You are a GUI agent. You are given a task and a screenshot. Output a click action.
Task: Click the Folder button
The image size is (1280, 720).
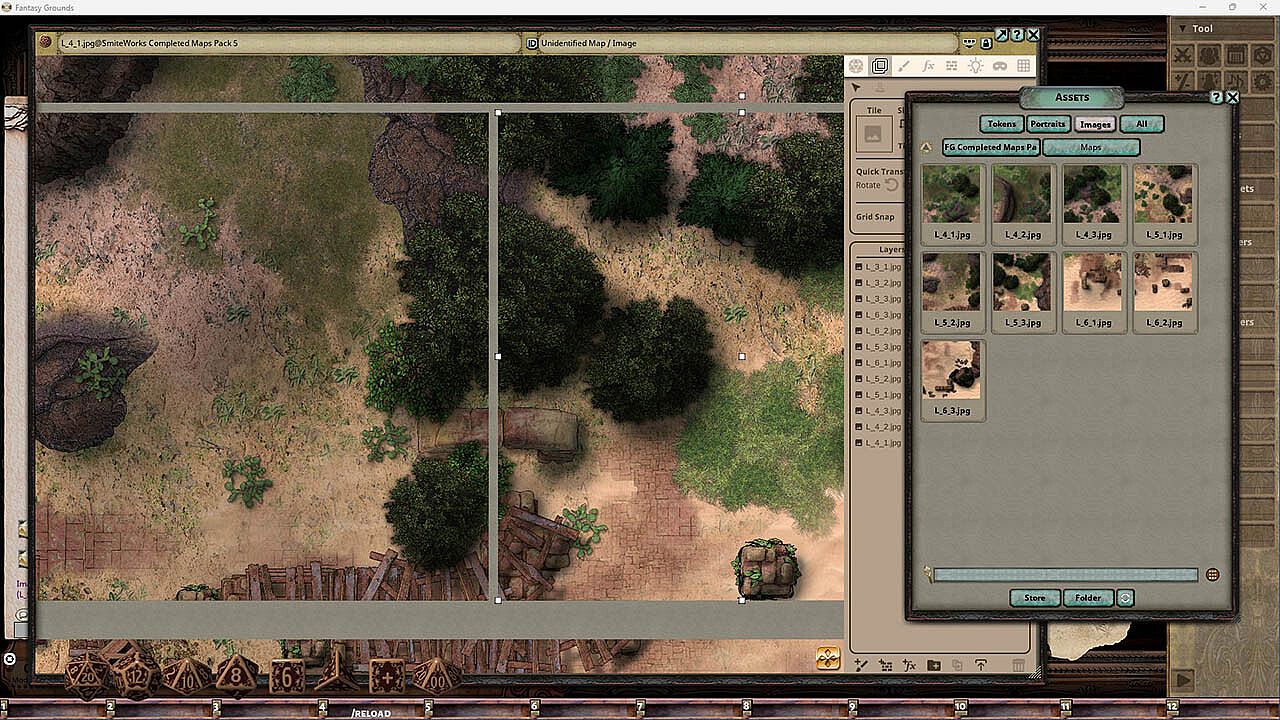[x=1088, y=598]
